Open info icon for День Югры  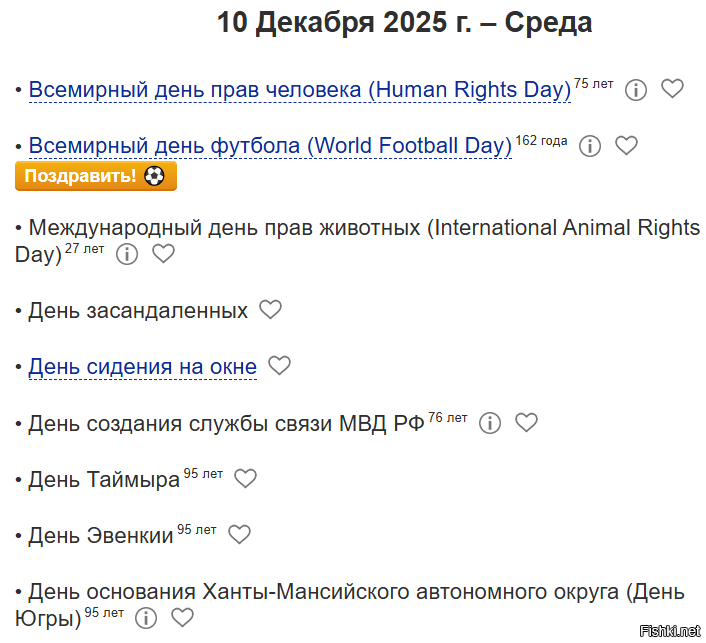[146, 617]
